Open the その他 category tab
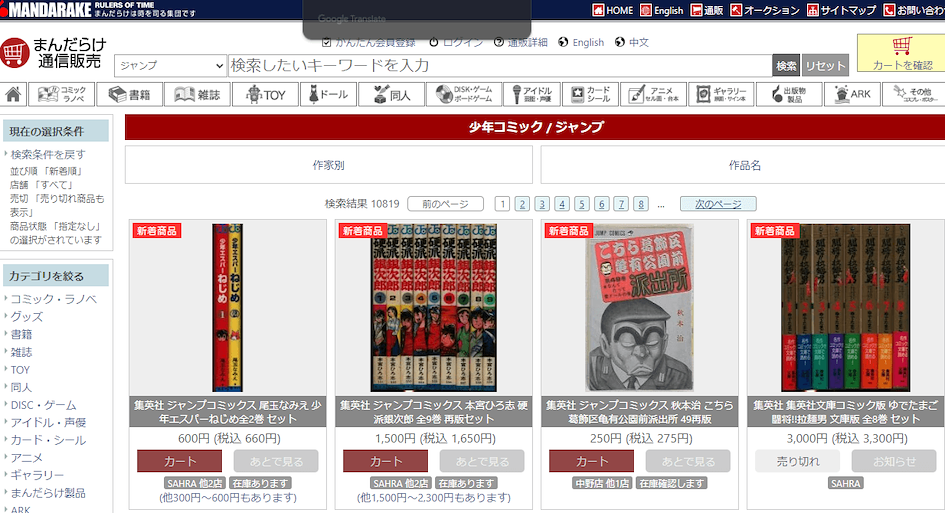This screenshot has height=513, width=945. [914, 94]
